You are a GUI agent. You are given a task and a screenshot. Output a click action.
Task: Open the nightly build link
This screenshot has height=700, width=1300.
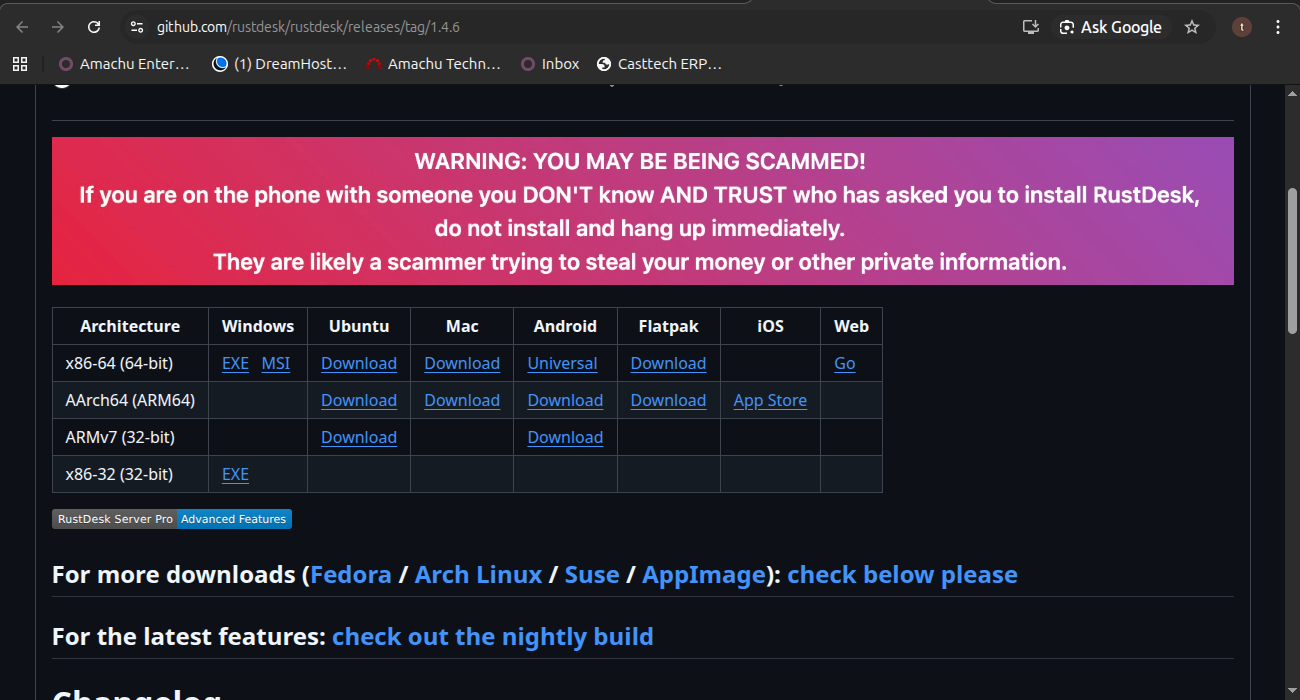click(492, 637)
